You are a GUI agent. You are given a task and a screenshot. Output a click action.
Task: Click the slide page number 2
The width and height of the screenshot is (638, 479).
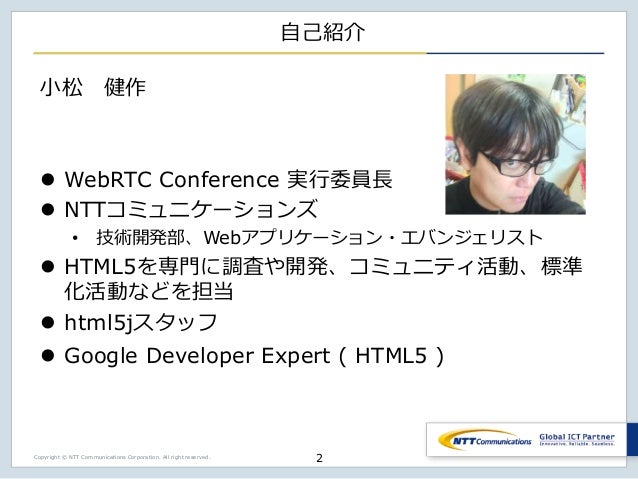[319, 458]
